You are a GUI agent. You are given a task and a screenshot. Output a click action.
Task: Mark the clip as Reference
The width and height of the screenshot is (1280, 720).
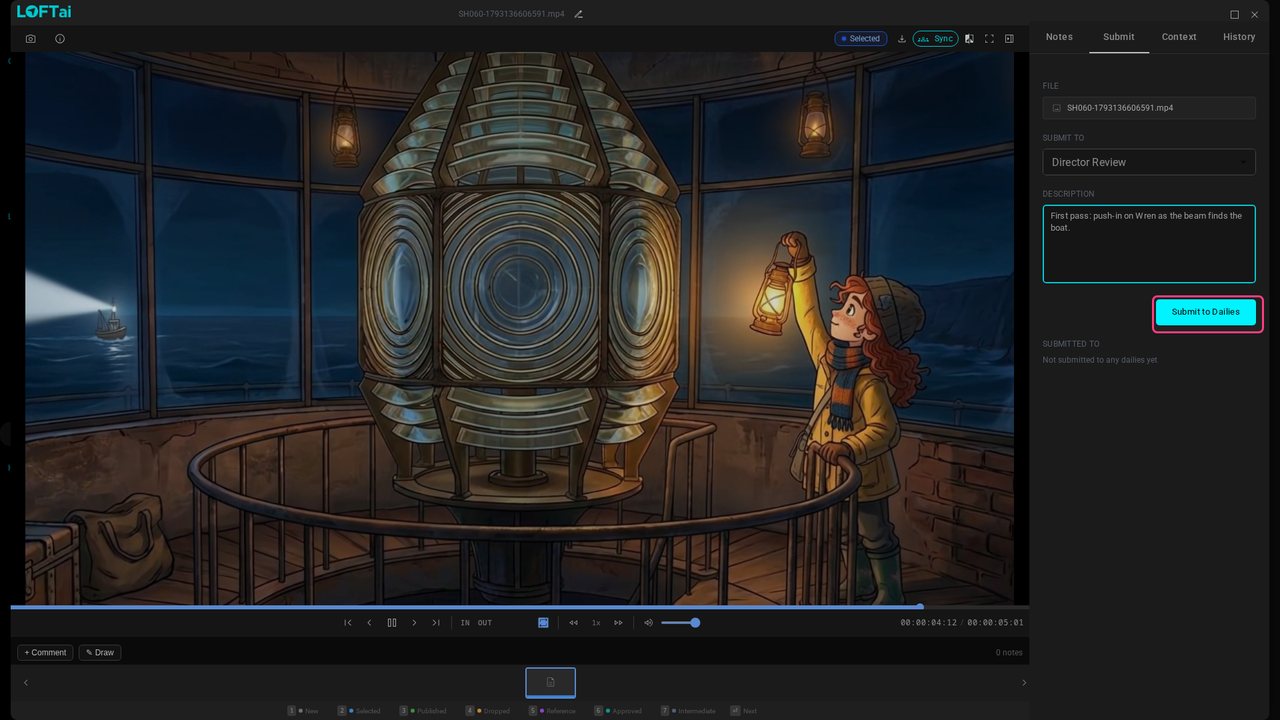[x=552, y=711]
